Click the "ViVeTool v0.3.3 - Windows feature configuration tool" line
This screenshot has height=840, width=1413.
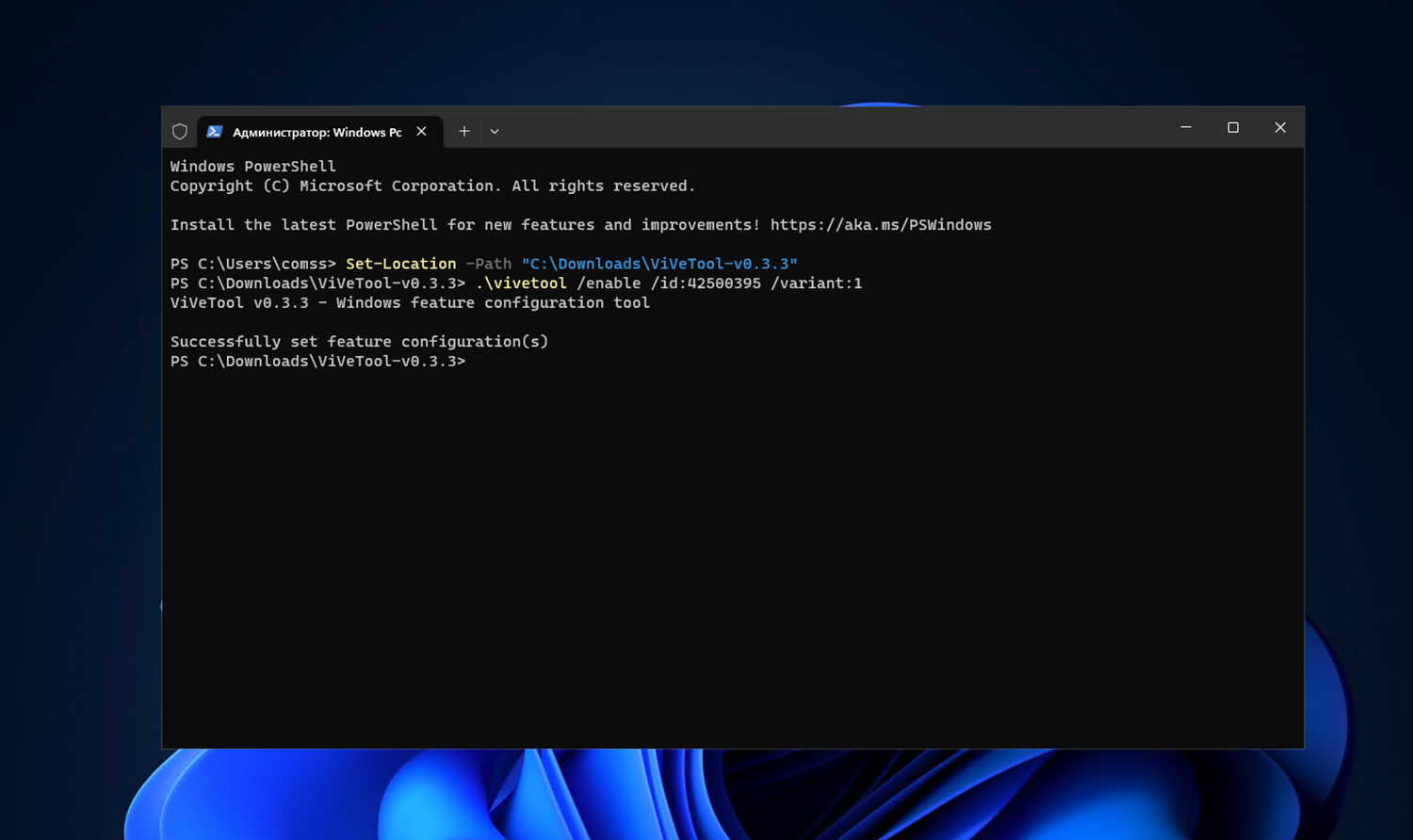[x=410, y=303]
